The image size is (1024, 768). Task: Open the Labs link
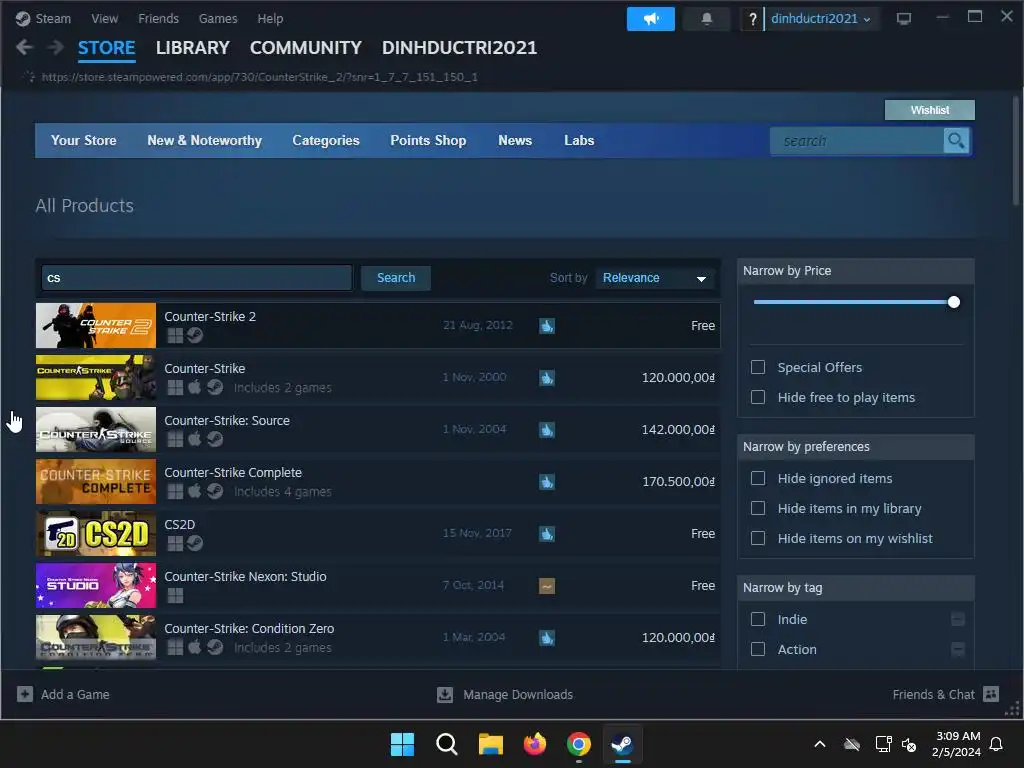click(x=579, y=140)
